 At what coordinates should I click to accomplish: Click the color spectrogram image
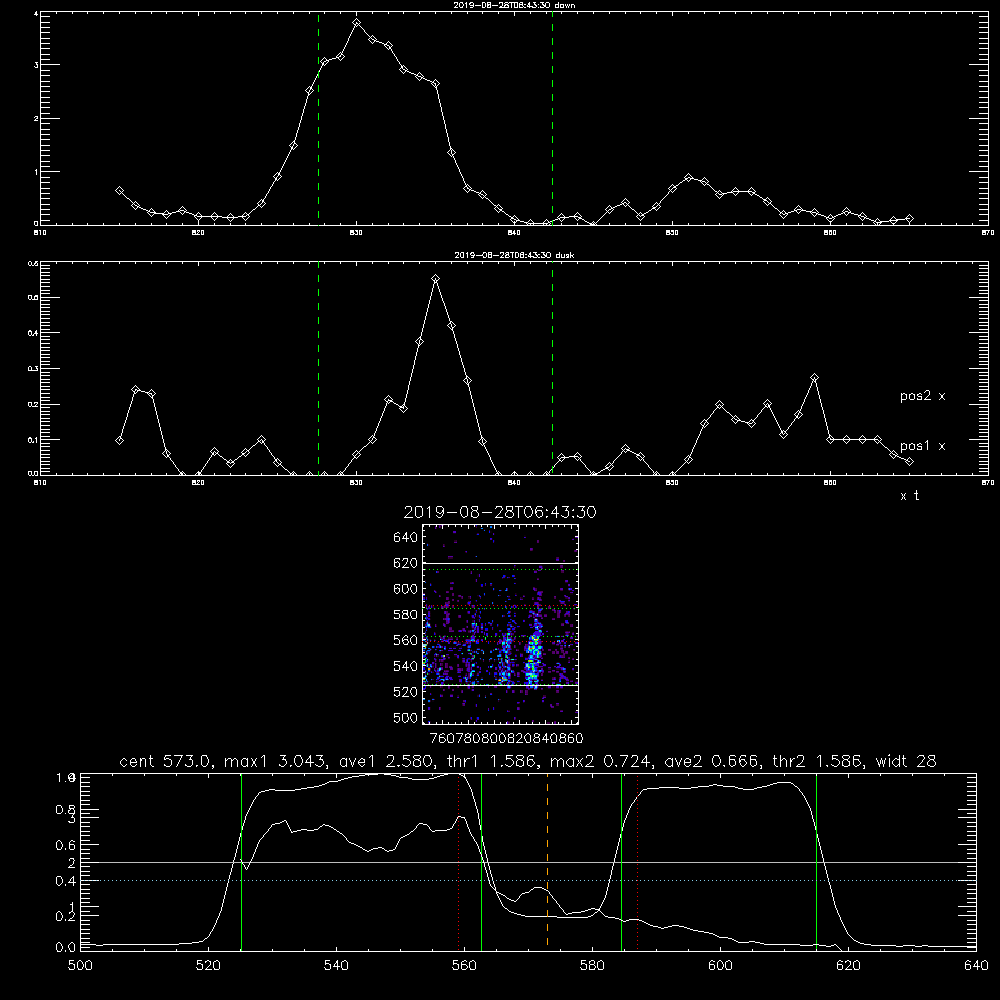point(500,624)
